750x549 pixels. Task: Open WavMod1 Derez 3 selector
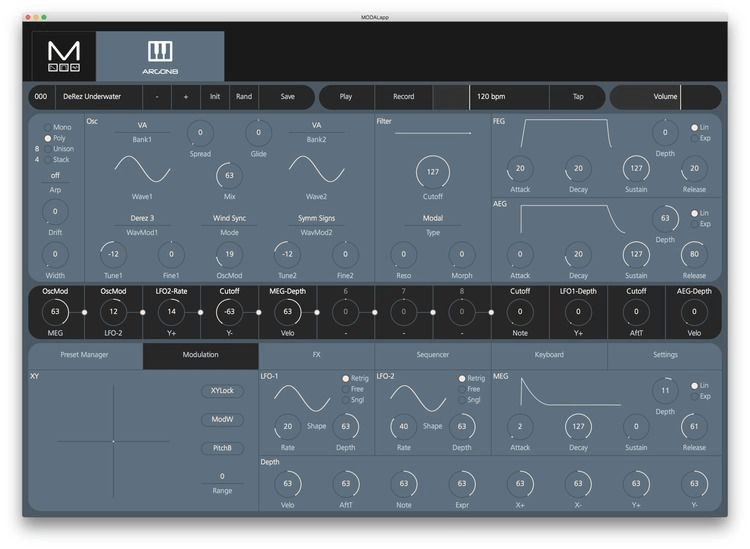click(x=142, y=218)
